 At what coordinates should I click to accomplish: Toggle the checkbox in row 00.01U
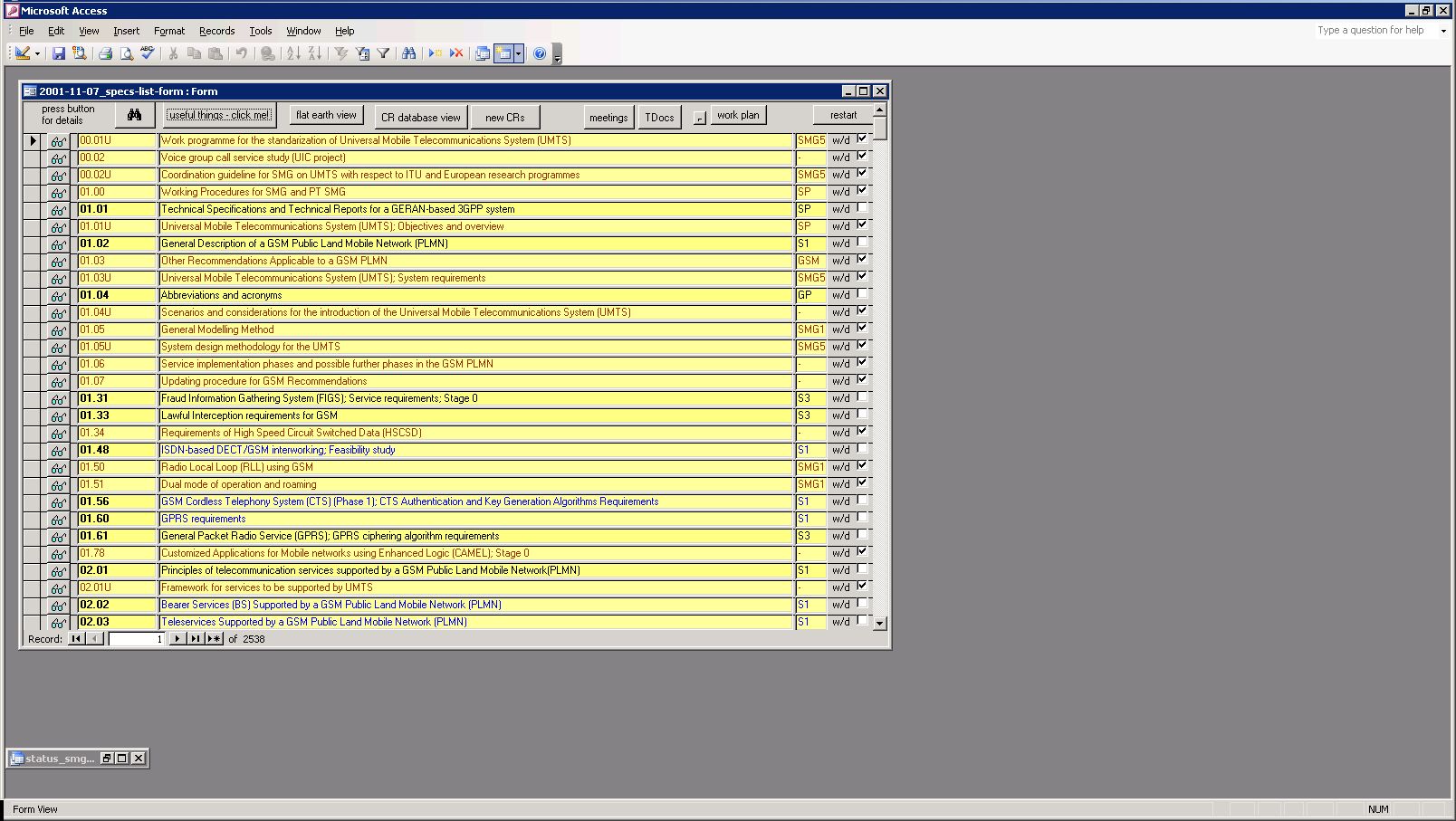[x=862, y=139]
